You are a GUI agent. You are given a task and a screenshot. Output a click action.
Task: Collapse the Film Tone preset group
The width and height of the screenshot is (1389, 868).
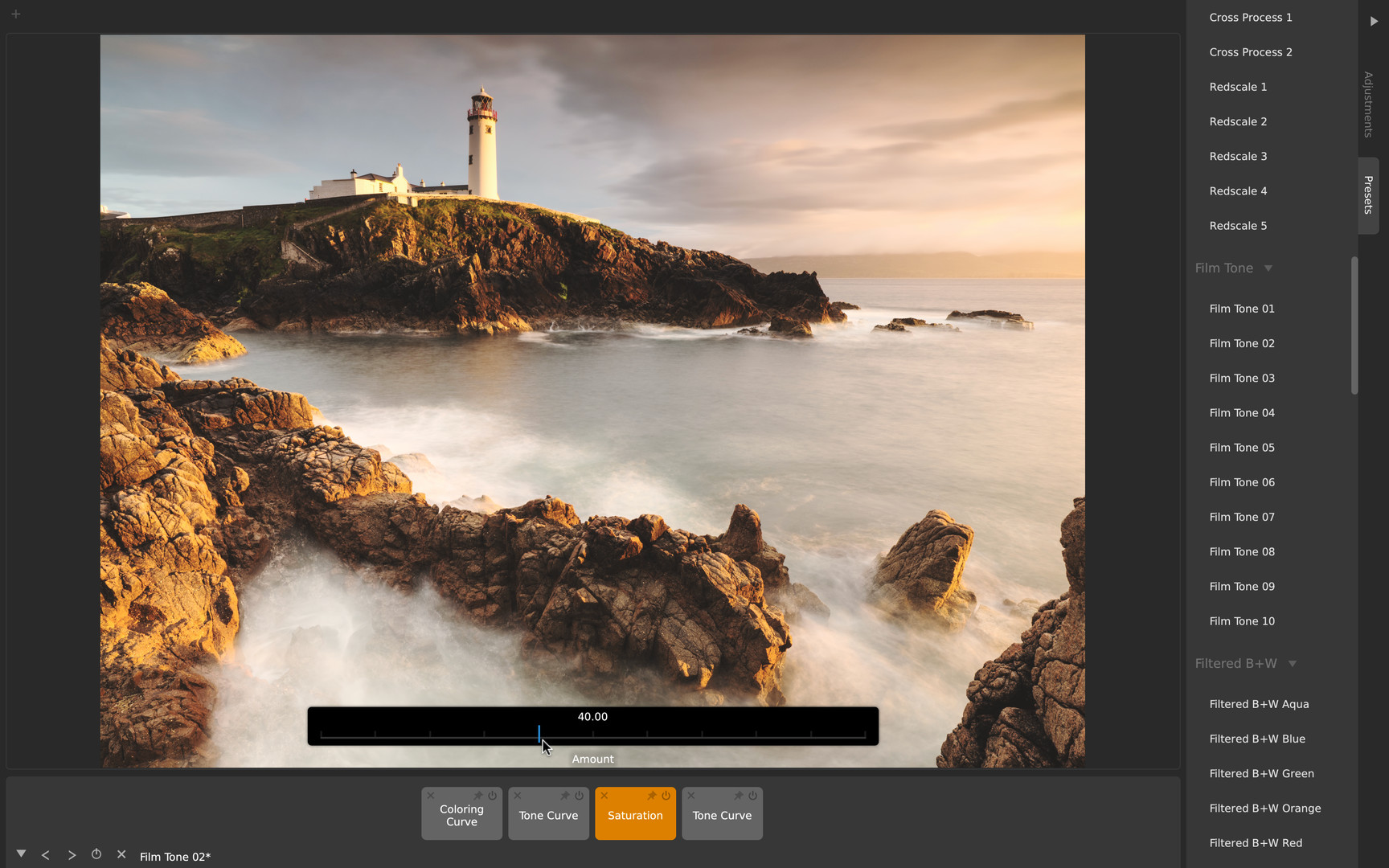pos(1268,268)
